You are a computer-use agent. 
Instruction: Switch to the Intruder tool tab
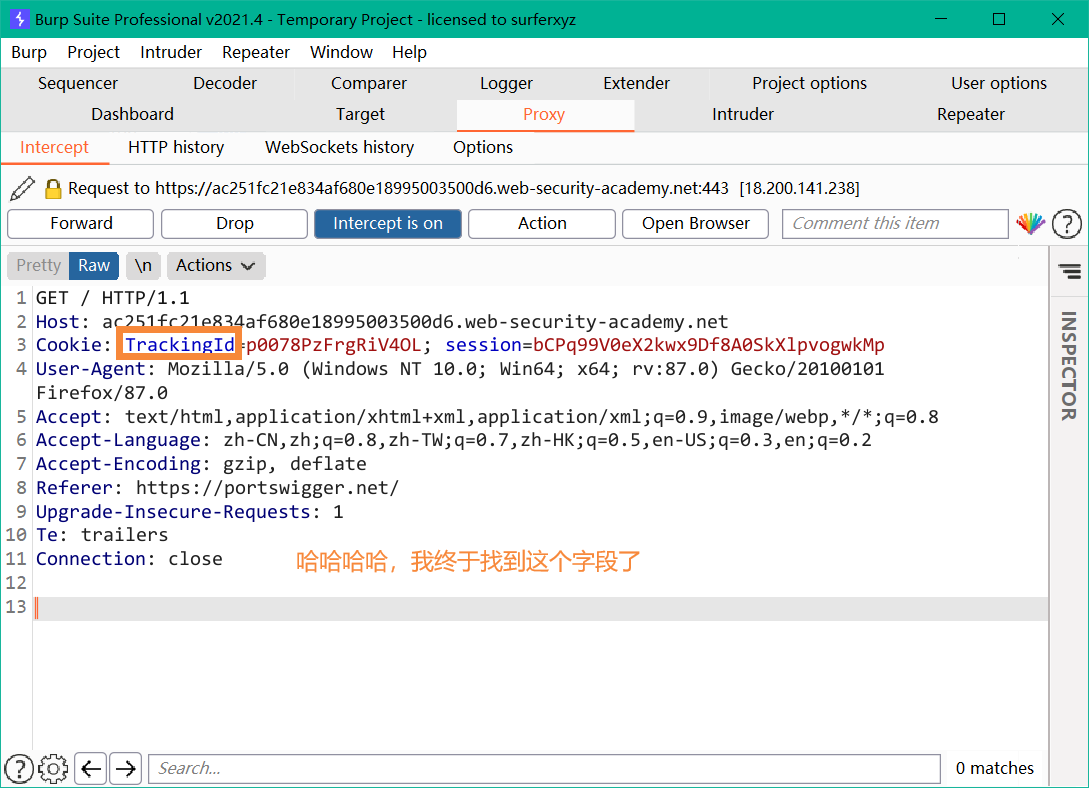coord(742,115)
